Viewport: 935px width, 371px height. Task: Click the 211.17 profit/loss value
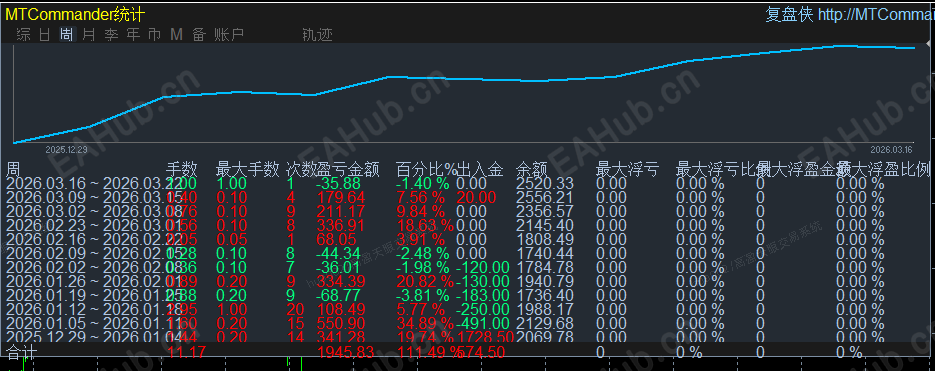(x=340, y=211)
